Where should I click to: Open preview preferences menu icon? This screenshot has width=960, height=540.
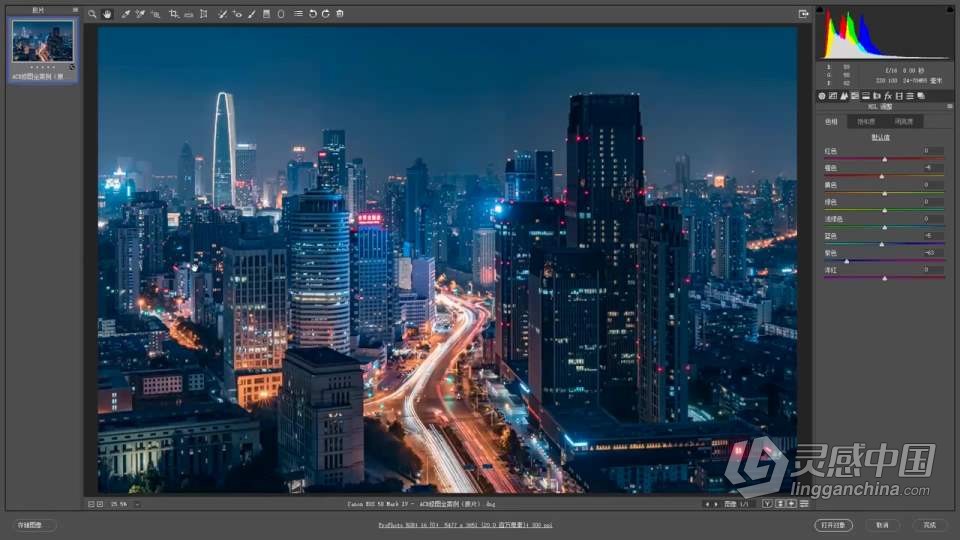click(x=804, y=504)
